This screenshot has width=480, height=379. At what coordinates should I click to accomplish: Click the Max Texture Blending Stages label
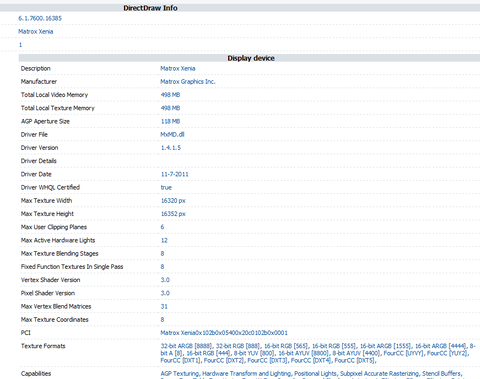[60, 253]
